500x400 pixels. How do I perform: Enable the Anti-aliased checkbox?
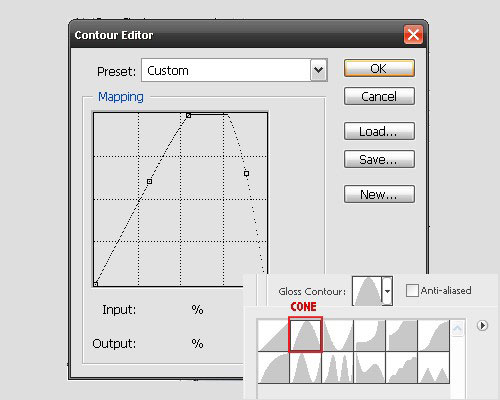coord(412,290)
